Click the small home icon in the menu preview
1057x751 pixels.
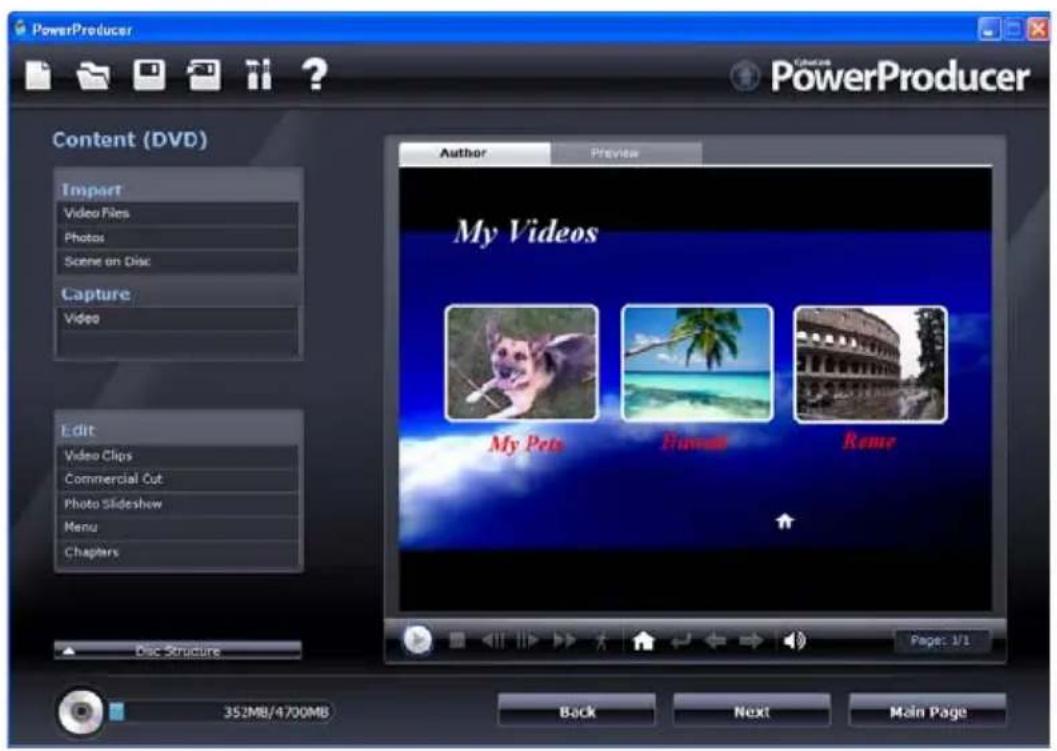click(785, 521)
